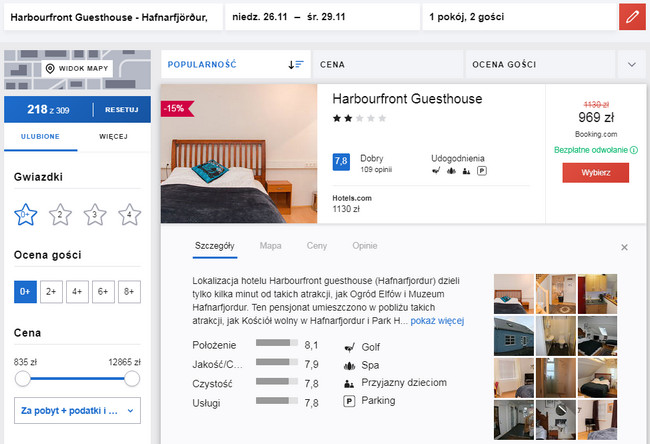Screen dimensions: 650x444
Task: Click the sort order icon next to Popularność
Action: 295,64
